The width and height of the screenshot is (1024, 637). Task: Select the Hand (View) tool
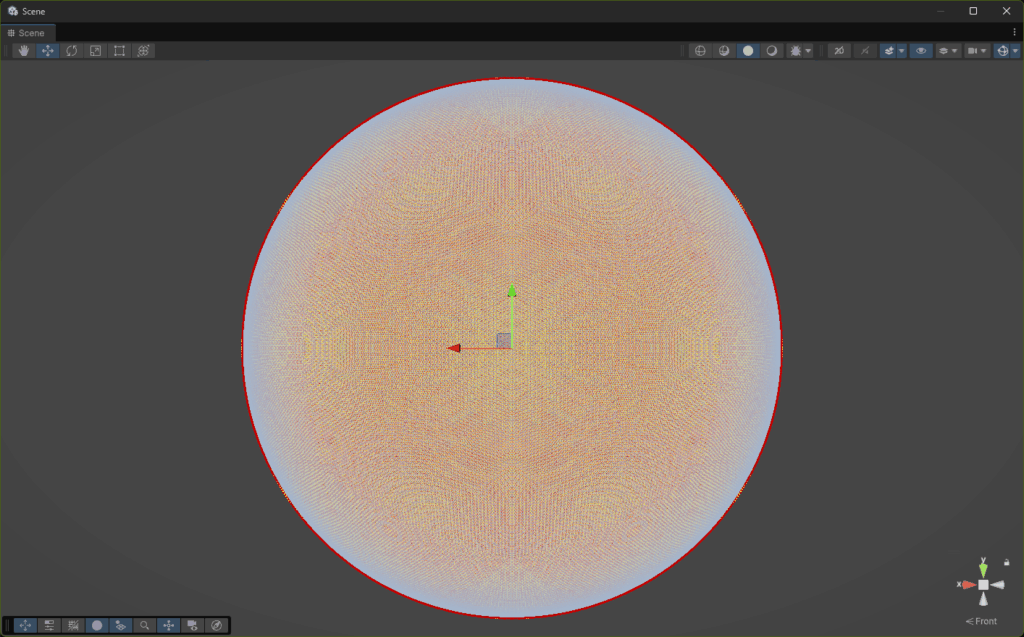coord(24,51)
